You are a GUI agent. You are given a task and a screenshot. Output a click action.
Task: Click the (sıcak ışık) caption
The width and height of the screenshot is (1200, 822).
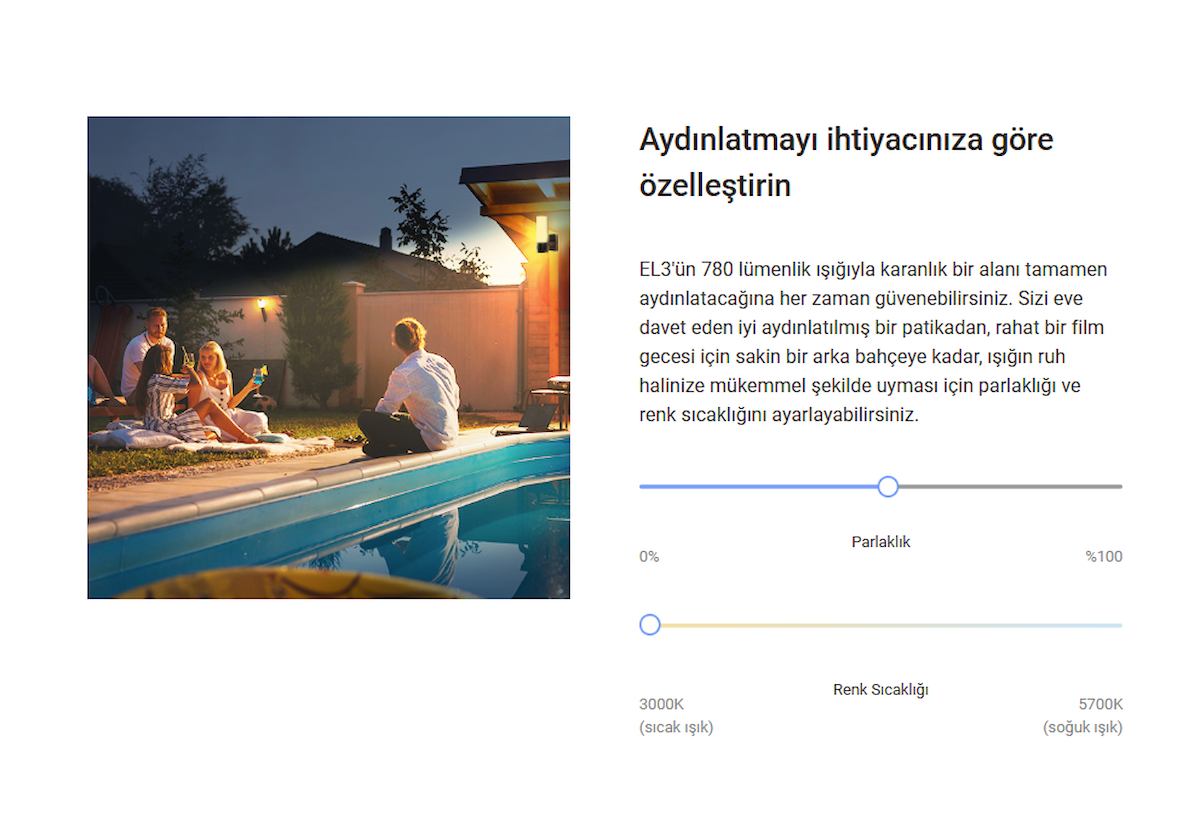point(676,728)
